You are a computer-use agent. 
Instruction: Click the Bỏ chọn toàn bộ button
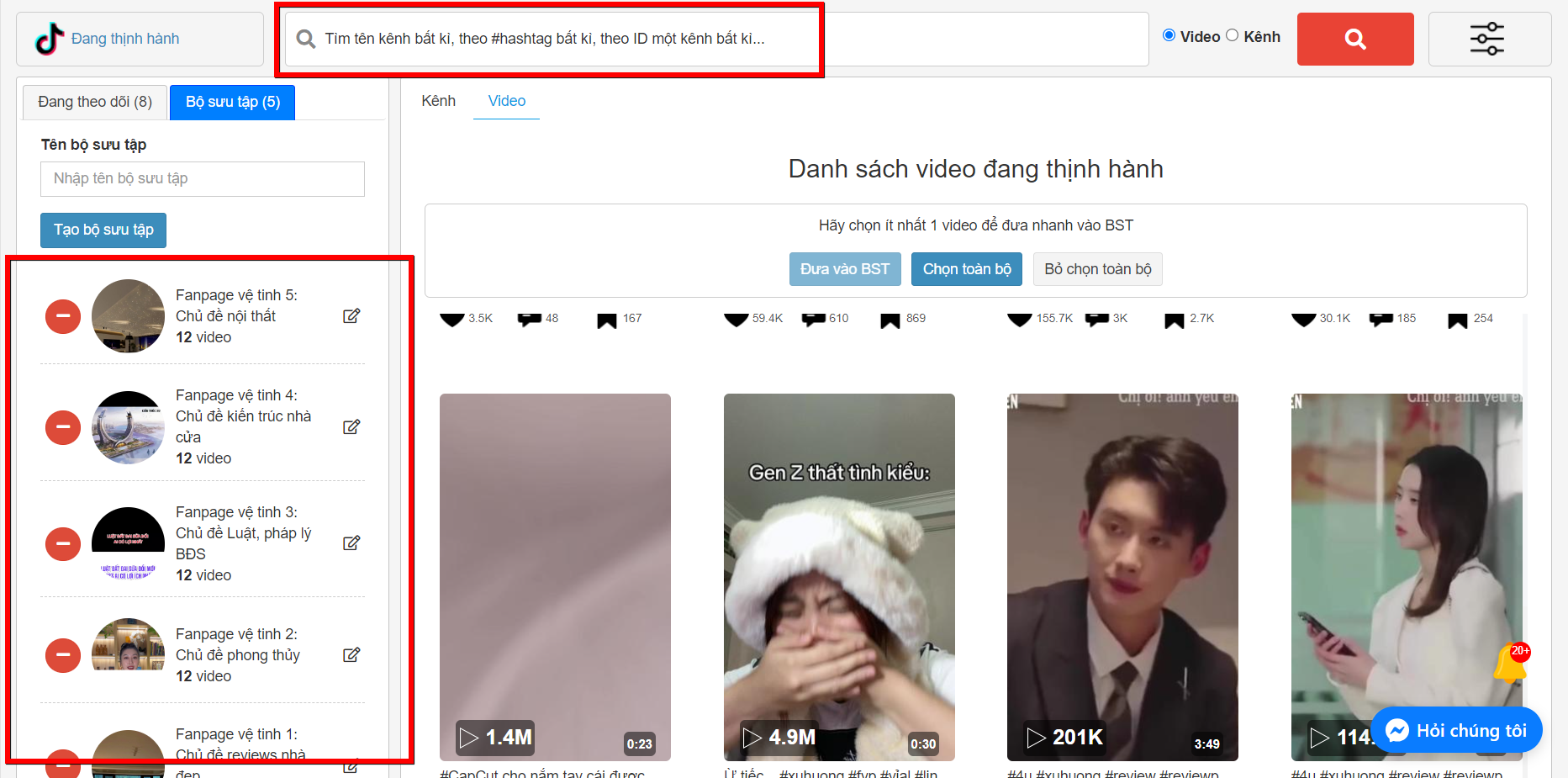1098,269
